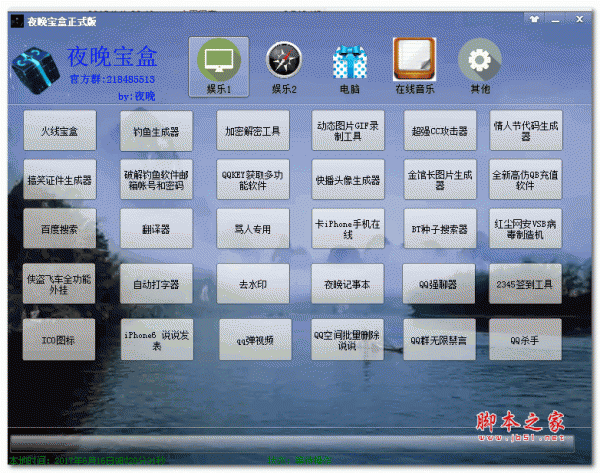Open the 去水印 tool
This screenshot has width=600, height=473.
[253, 284]
